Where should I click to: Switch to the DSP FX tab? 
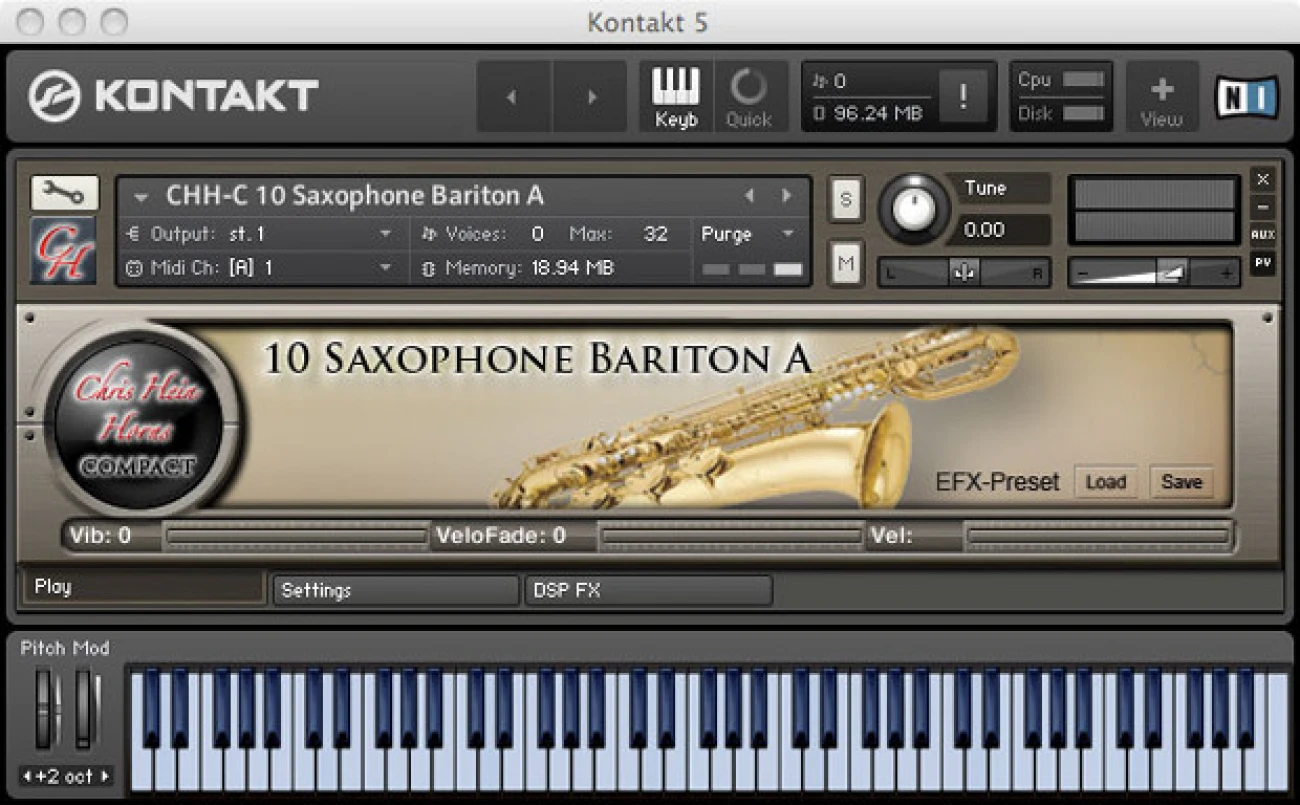tap(648, 590)
